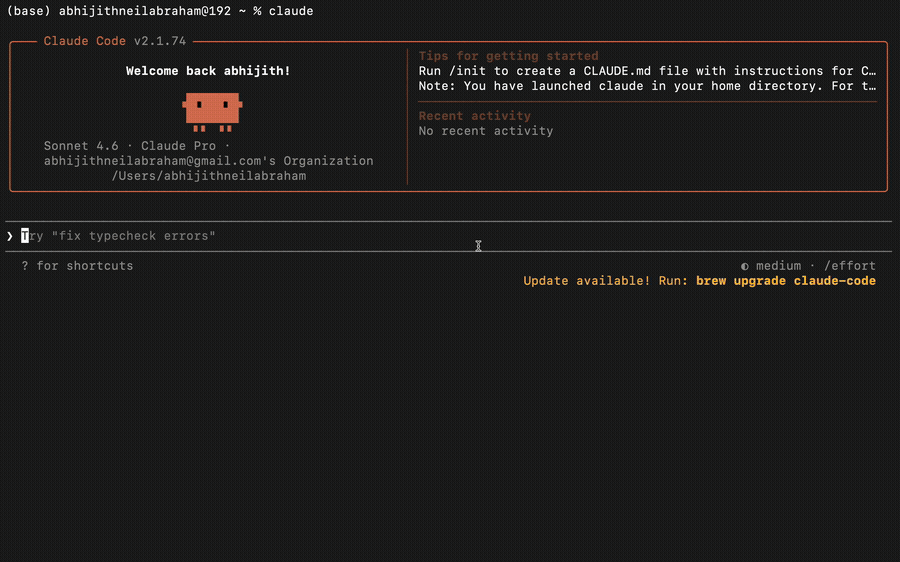The width and height of the screenshot is (900, 562).
Task: Click the "Run /init to create a CLAUDE.md" tip
Action: [x=647, y=71]
